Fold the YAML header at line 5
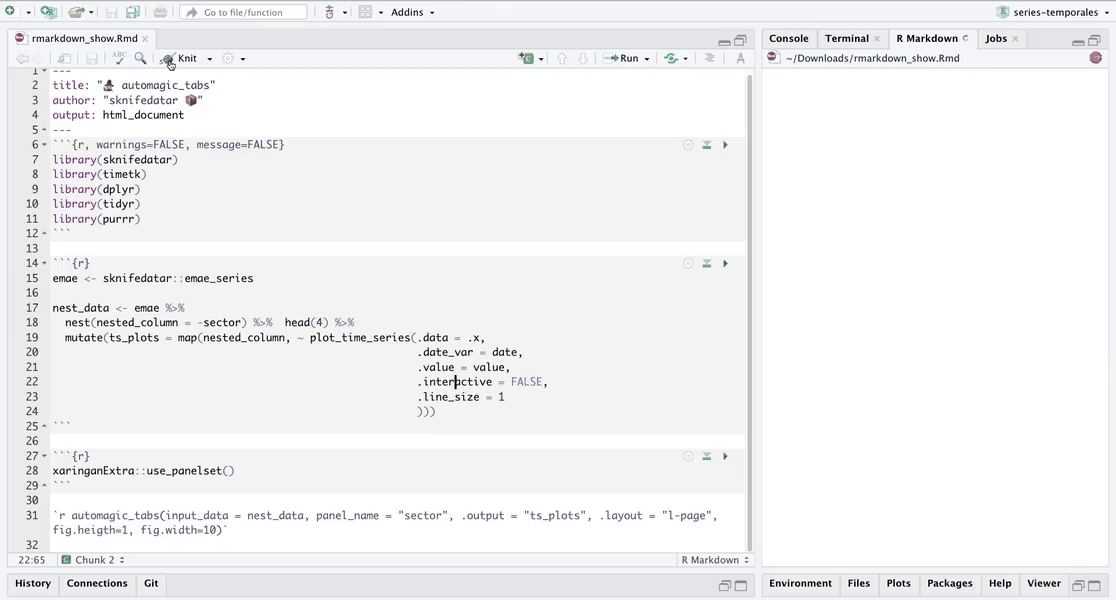Screen dimensions: 1116x600 pos(44,130)
